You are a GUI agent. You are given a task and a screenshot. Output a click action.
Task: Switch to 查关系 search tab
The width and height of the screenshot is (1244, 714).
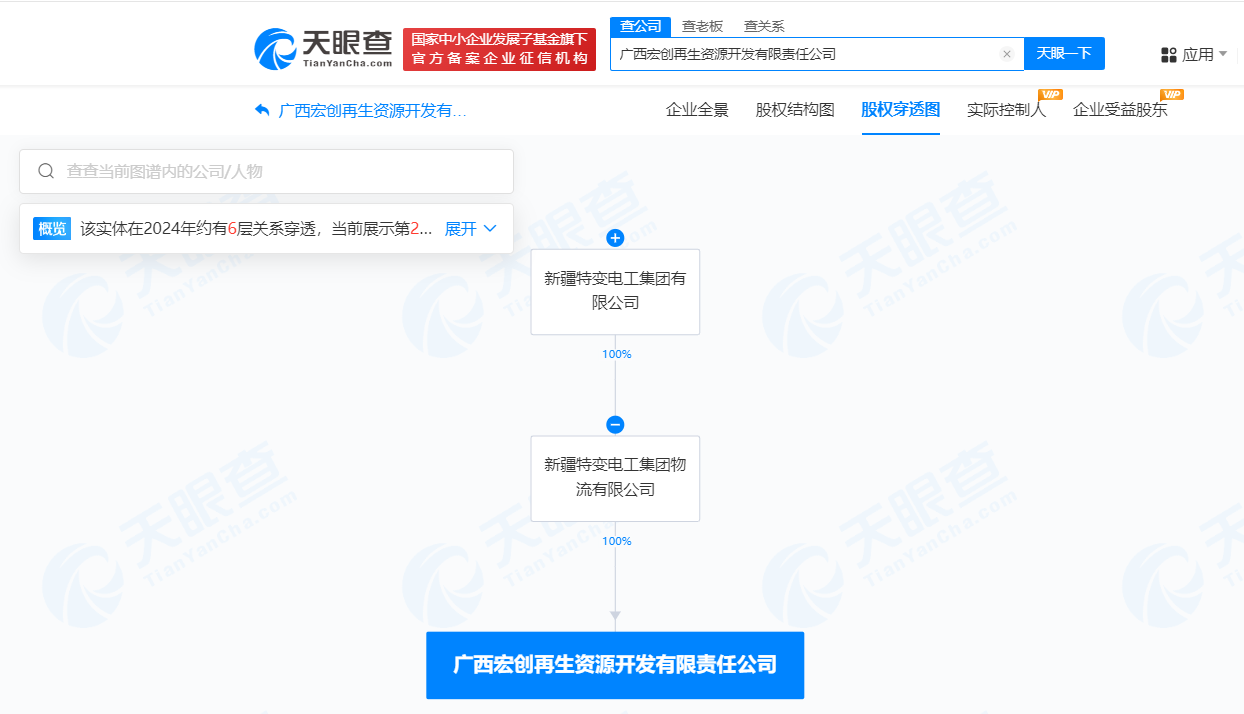pos(764,26)
